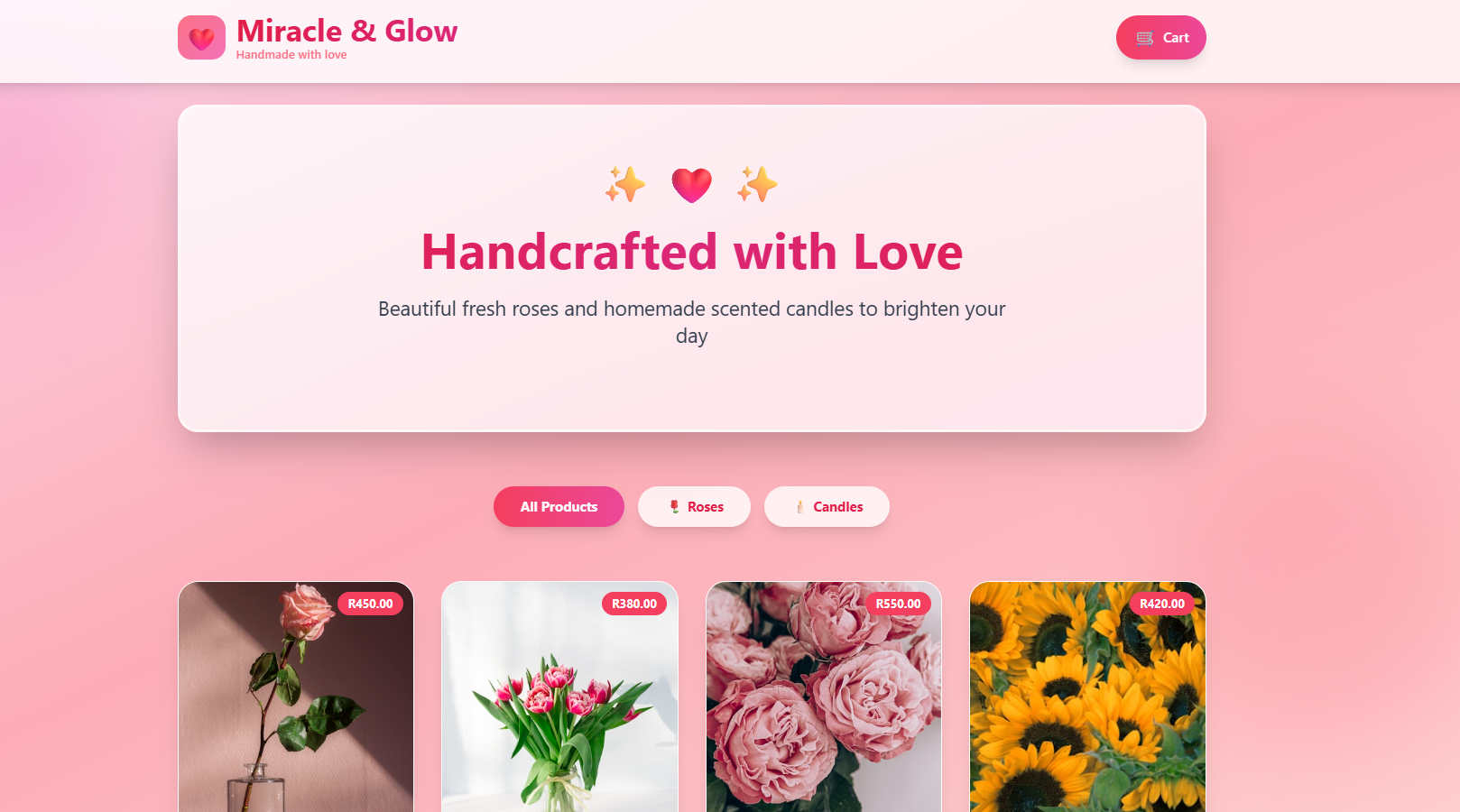Click the R450.00 price badge
Screen dimensions: 1460x812
pos(370,604)
